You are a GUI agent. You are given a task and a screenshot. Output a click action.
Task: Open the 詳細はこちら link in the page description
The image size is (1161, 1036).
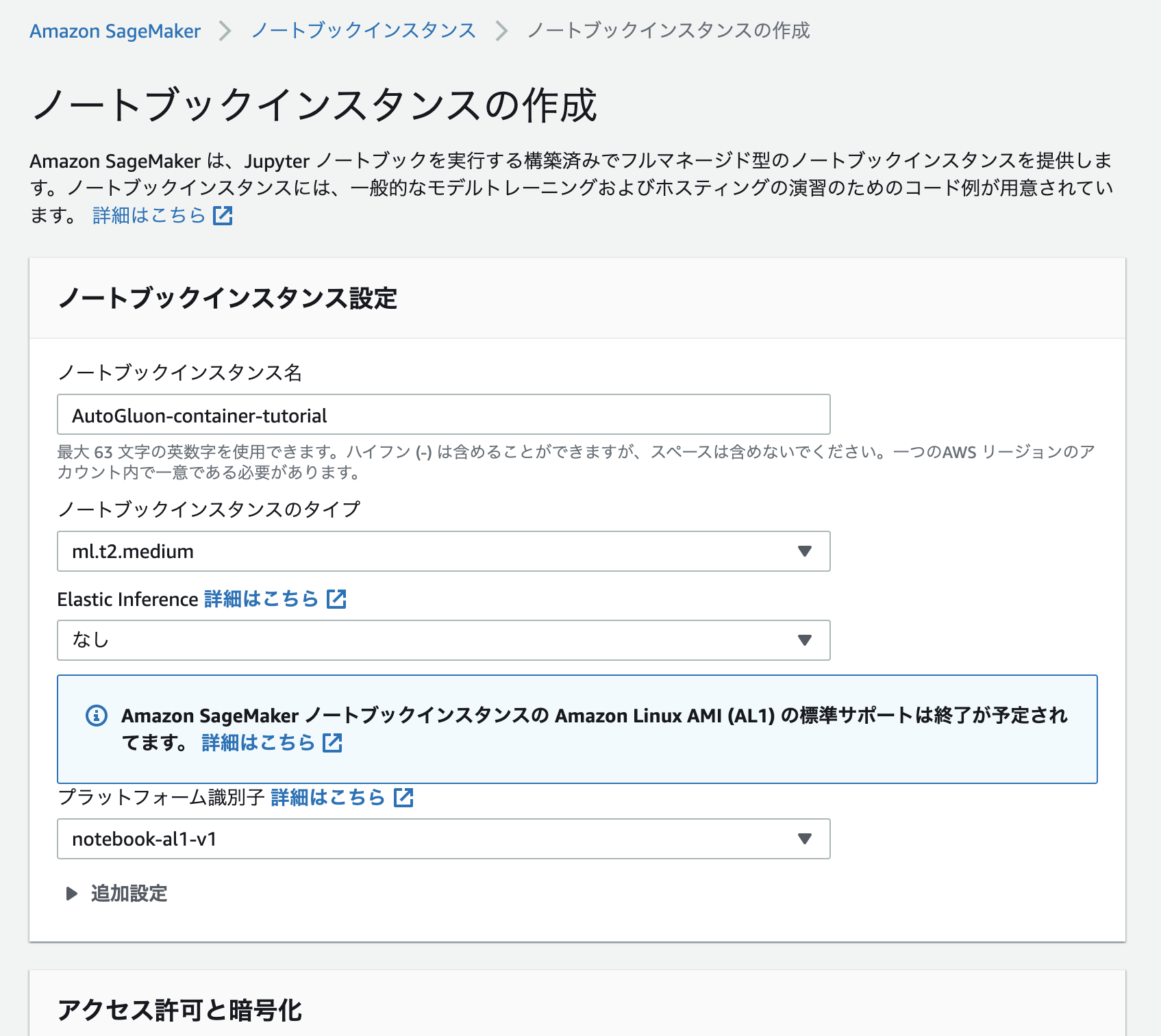pyautogui.click(x=149, y=216)
